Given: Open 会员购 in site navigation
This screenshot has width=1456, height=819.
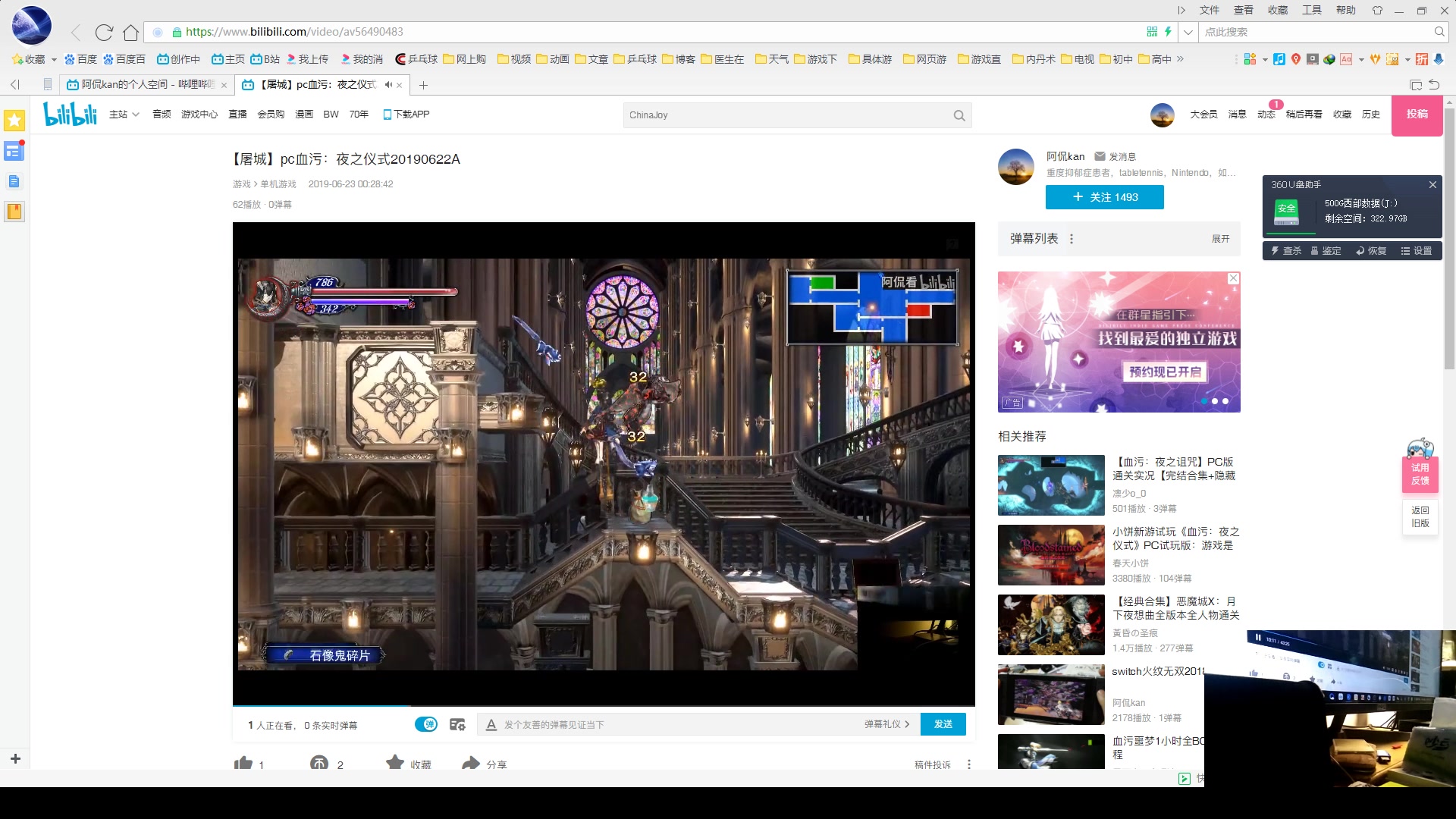Looking at the screenshot, I should pyautogui.click(x=271, y=115).
